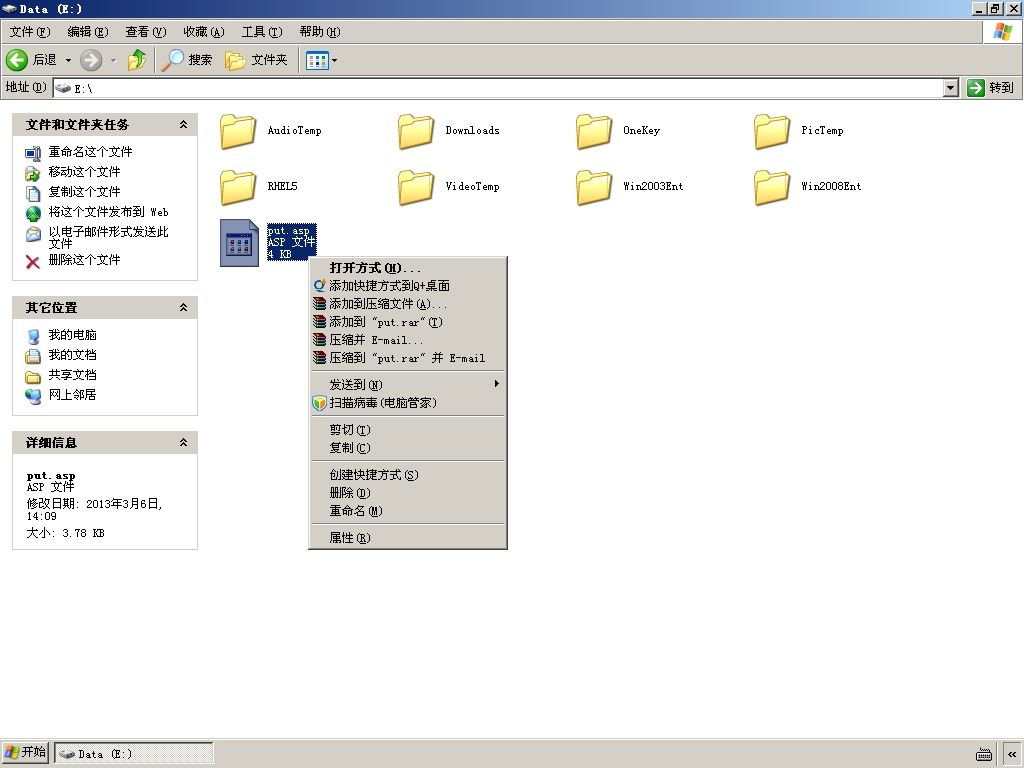Choose 重命名(M) in context menu
Screen dimensions: 1024x768
click(x=408, y=511)
